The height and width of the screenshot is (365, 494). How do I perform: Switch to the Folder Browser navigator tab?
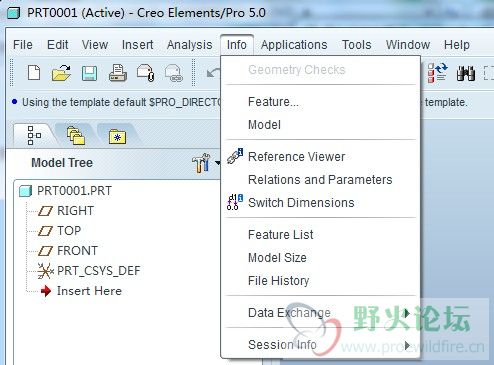[76, 135]
